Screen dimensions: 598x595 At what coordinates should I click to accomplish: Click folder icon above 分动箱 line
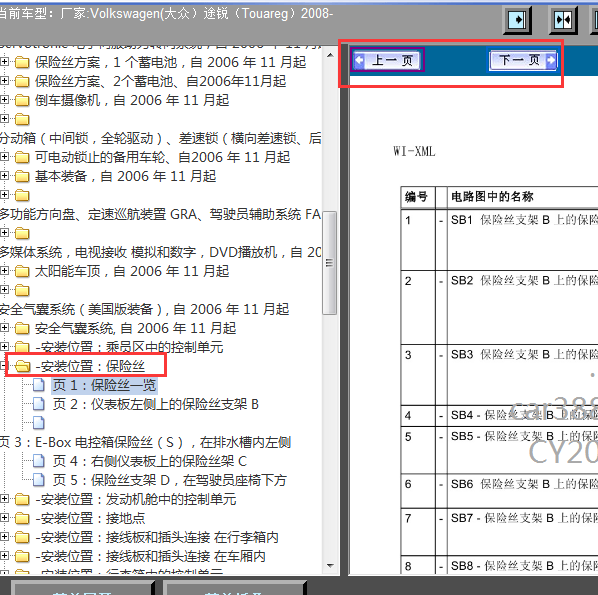[x=22, y=119]
